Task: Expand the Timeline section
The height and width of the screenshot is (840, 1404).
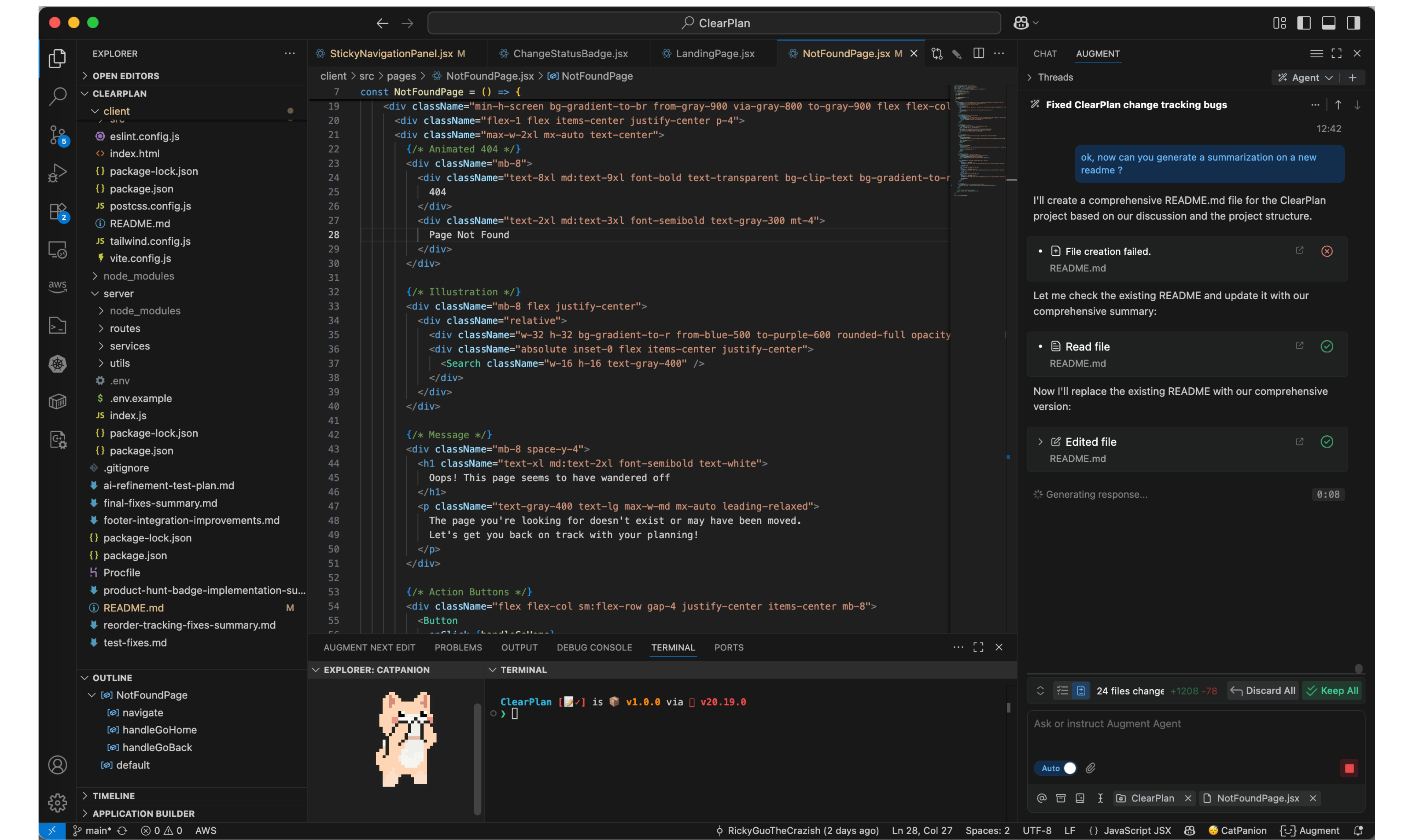Action: pos(113,796)
